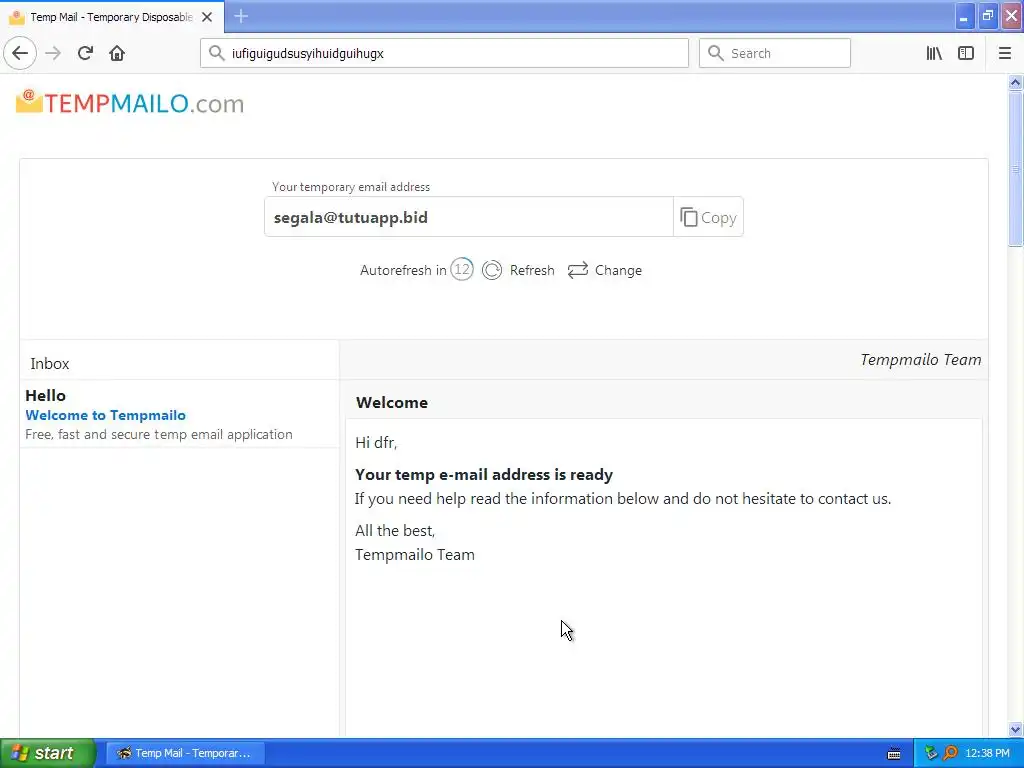Click the Temp Mail taskbar button
This screenshot has height=768, width=1024.
pyautogui.click(x=185, y=753)
